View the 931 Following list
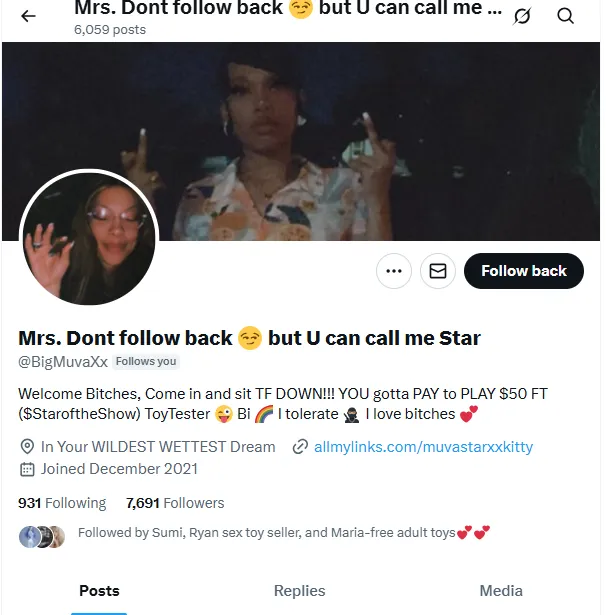Screen dimensions: 606x615 click(x=62, y=503)
